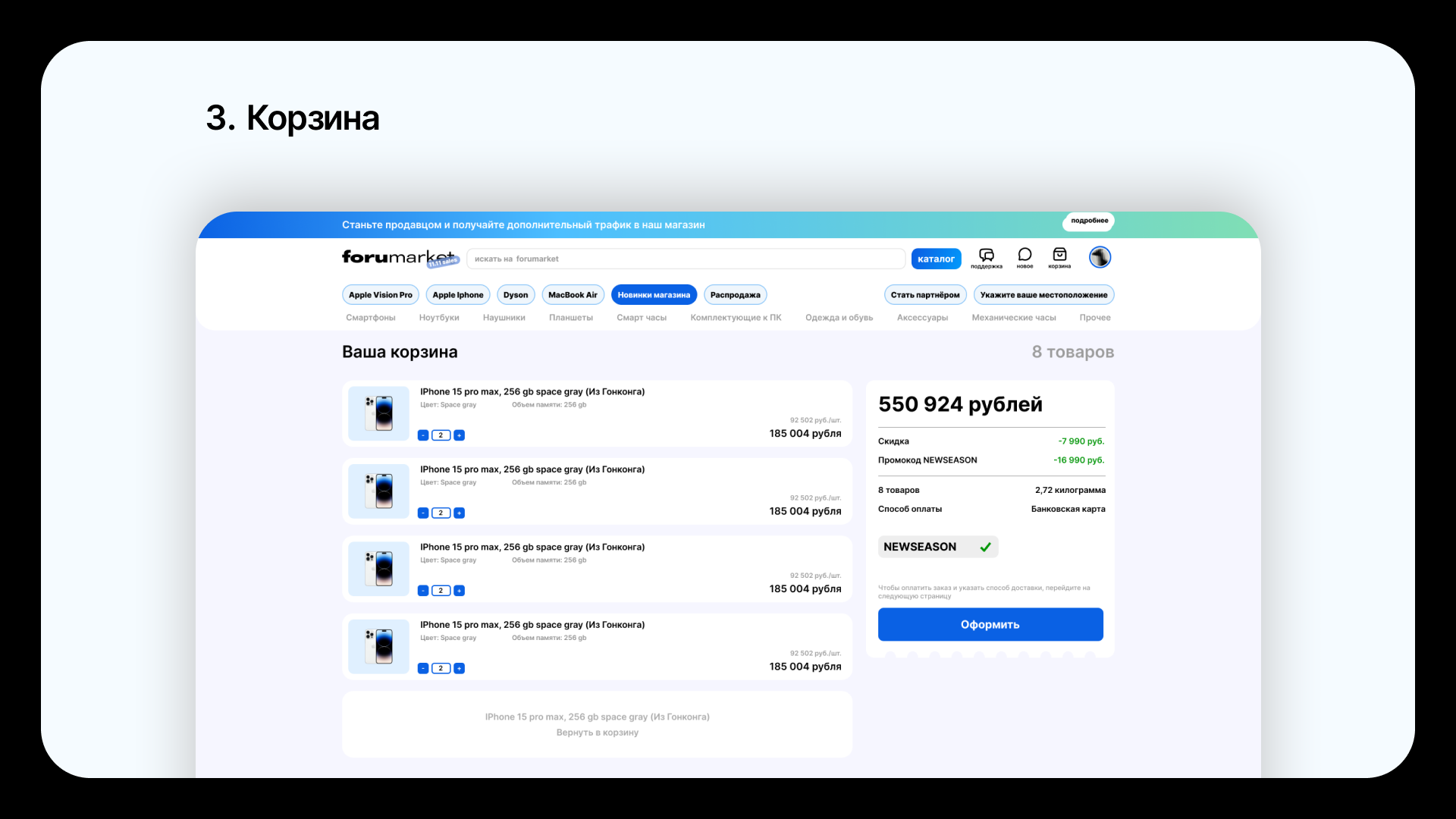Click the search field on forumarket
Image resolution: width=1456 pixels, height=819 pixels.
pos(685,259)
